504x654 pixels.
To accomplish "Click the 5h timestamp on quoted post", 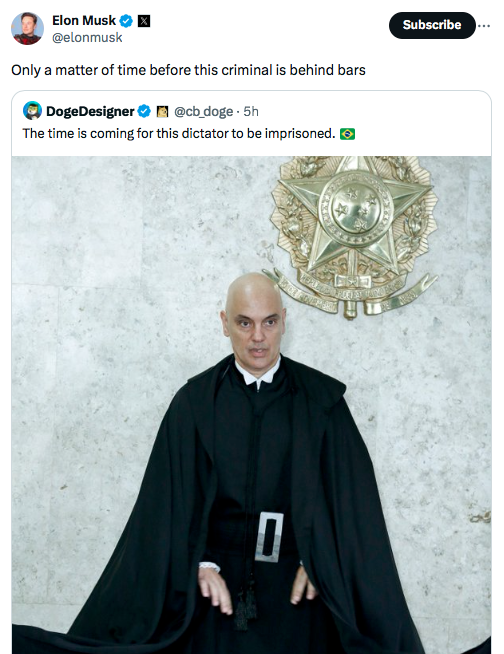I will coord(251,111).
